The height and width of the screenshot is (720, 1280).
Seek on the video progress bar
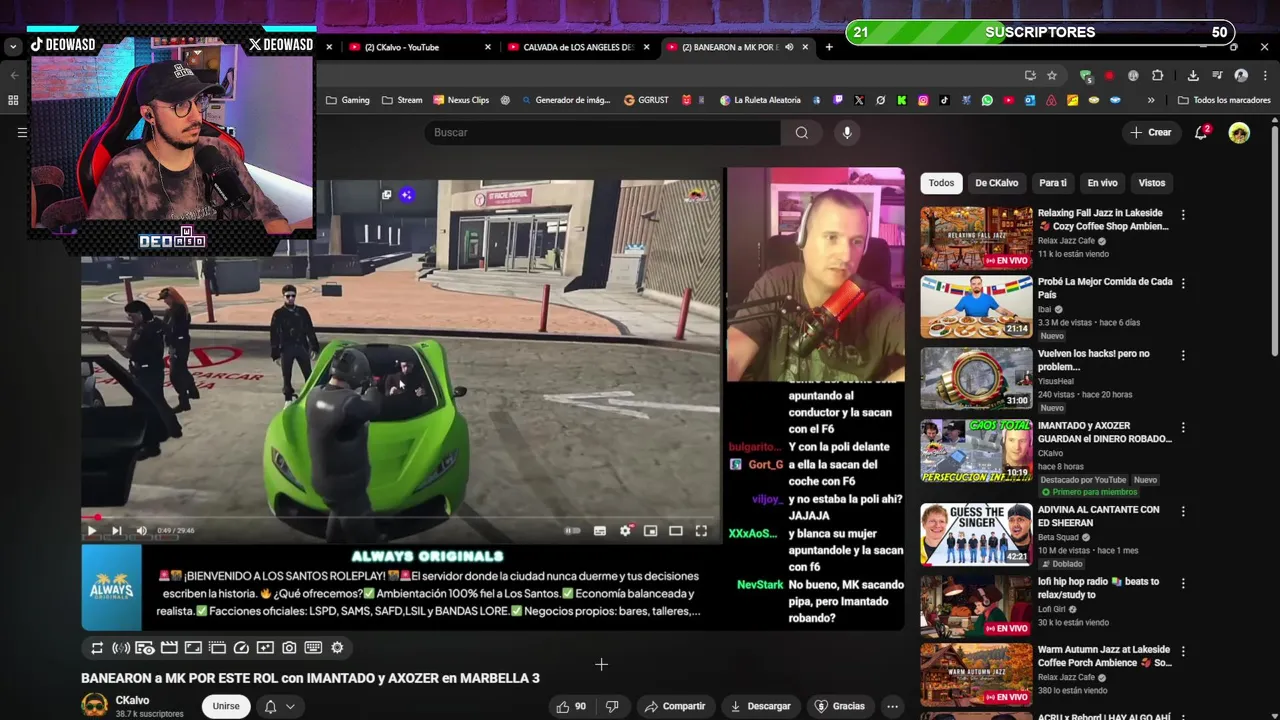pos(400,517)
